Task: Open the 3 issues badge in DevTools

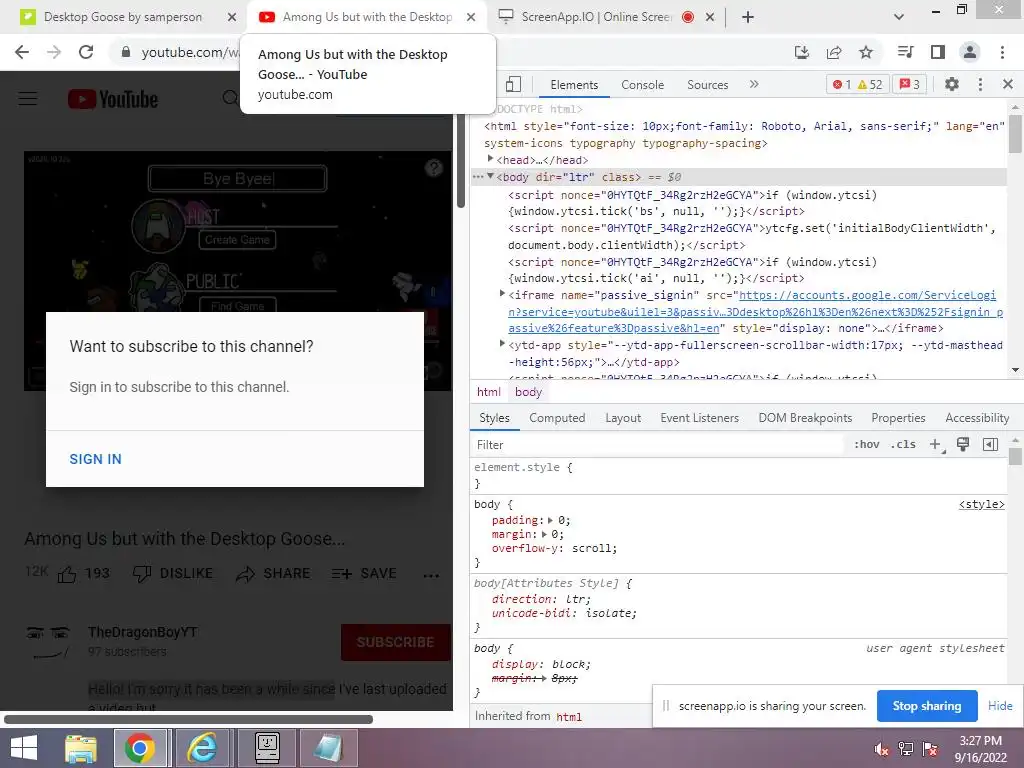Action: coord(910,84)
